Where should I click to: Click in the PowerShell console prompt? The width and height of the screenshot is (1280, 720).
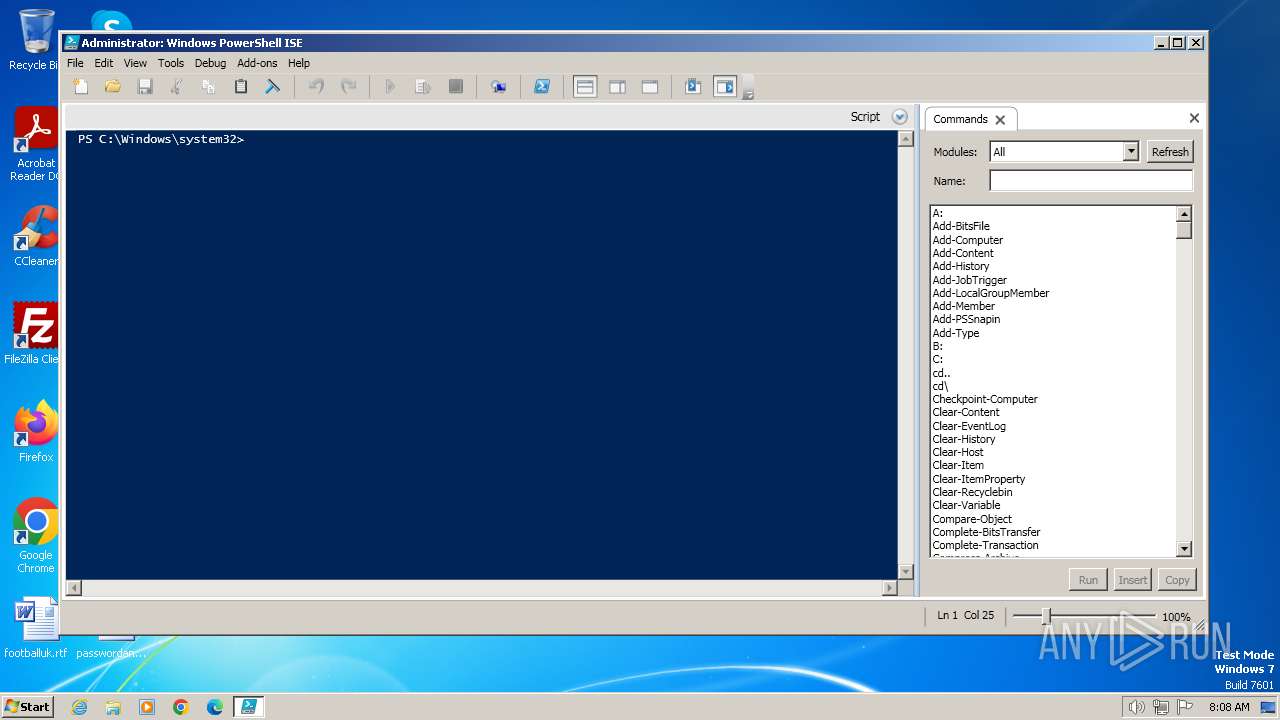pyautogui.click(x=482, y=354)
